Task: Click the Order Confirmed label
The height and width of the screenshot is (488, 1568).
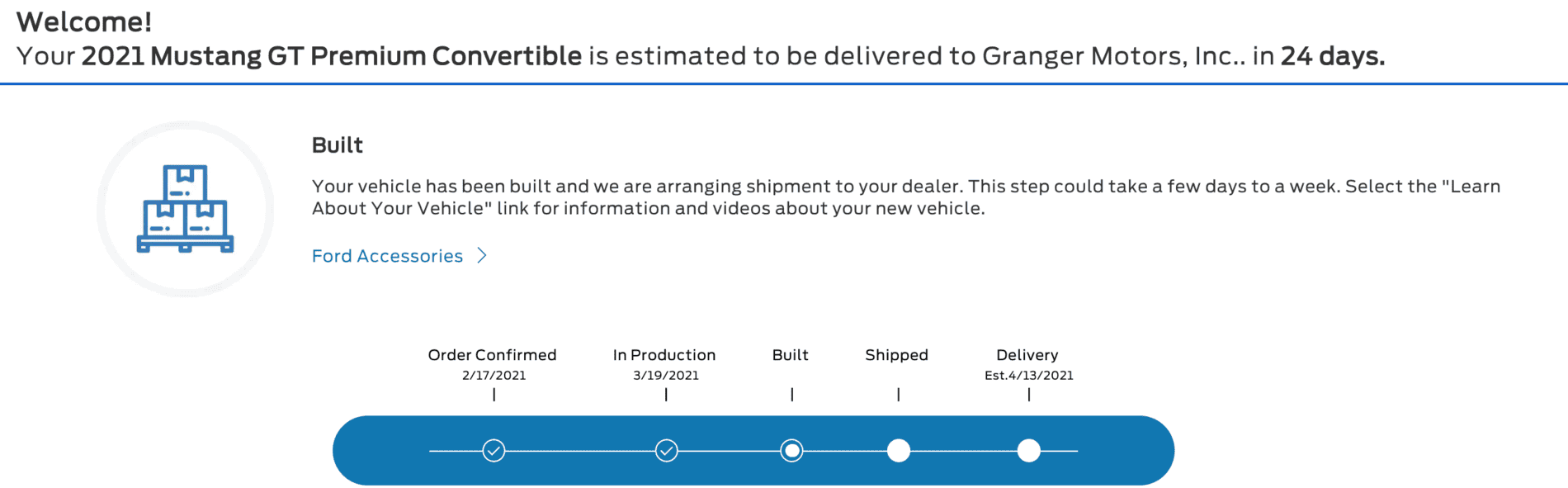Action: 492,355
